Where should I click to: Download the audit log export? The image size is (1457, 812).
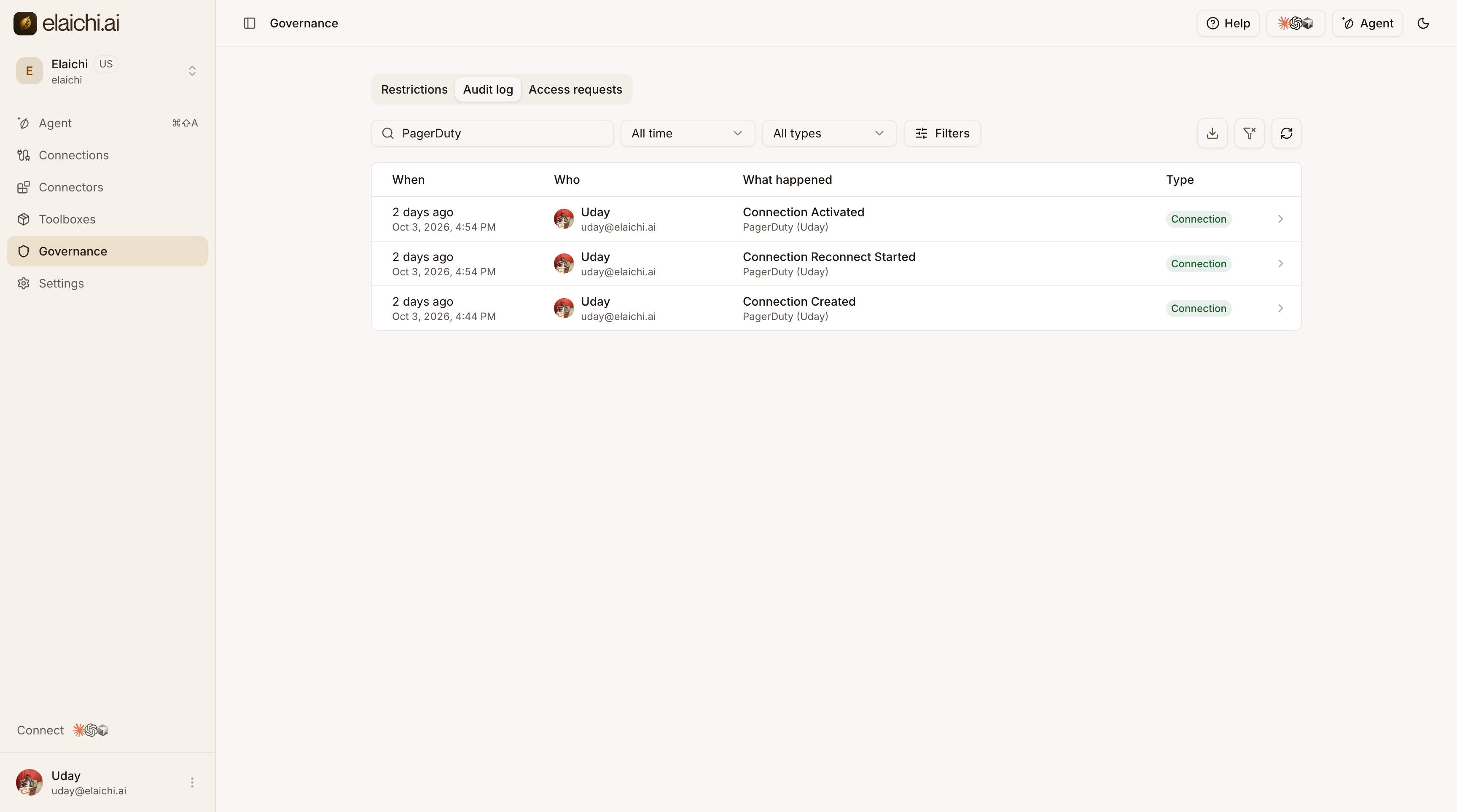pos(1212,134)
